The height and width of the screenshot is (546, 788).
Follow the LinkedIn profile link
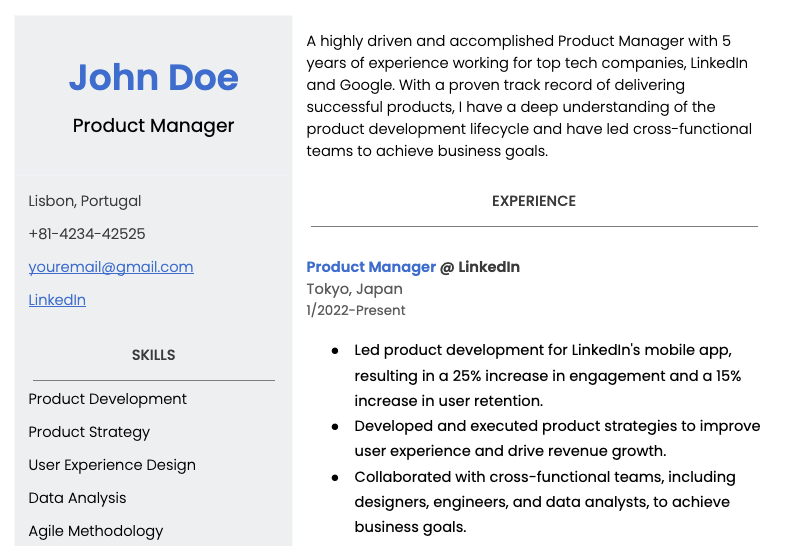pos(57,300)
